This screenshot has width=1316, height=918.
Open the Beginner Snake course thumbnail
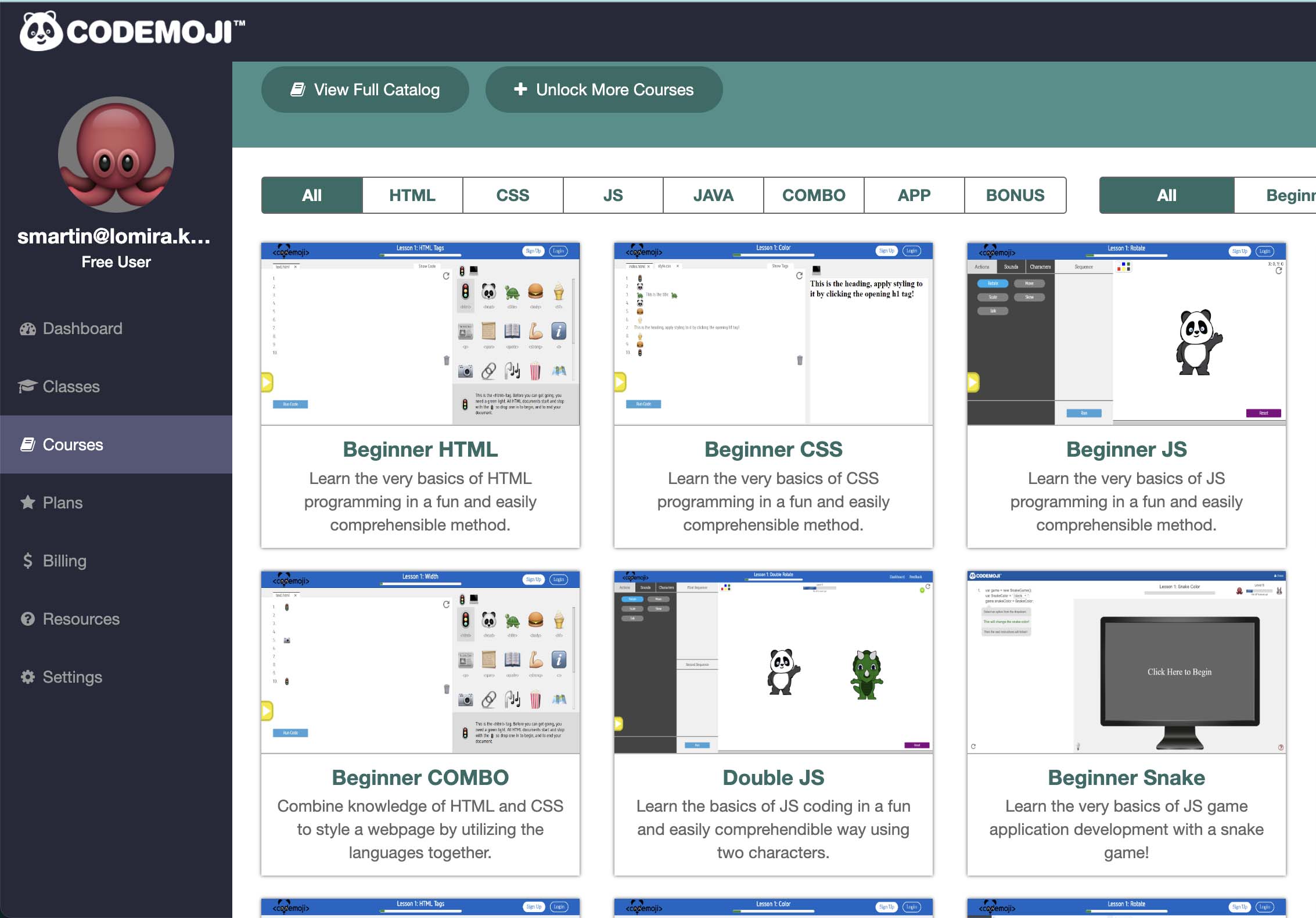(x=1127, y=662)
